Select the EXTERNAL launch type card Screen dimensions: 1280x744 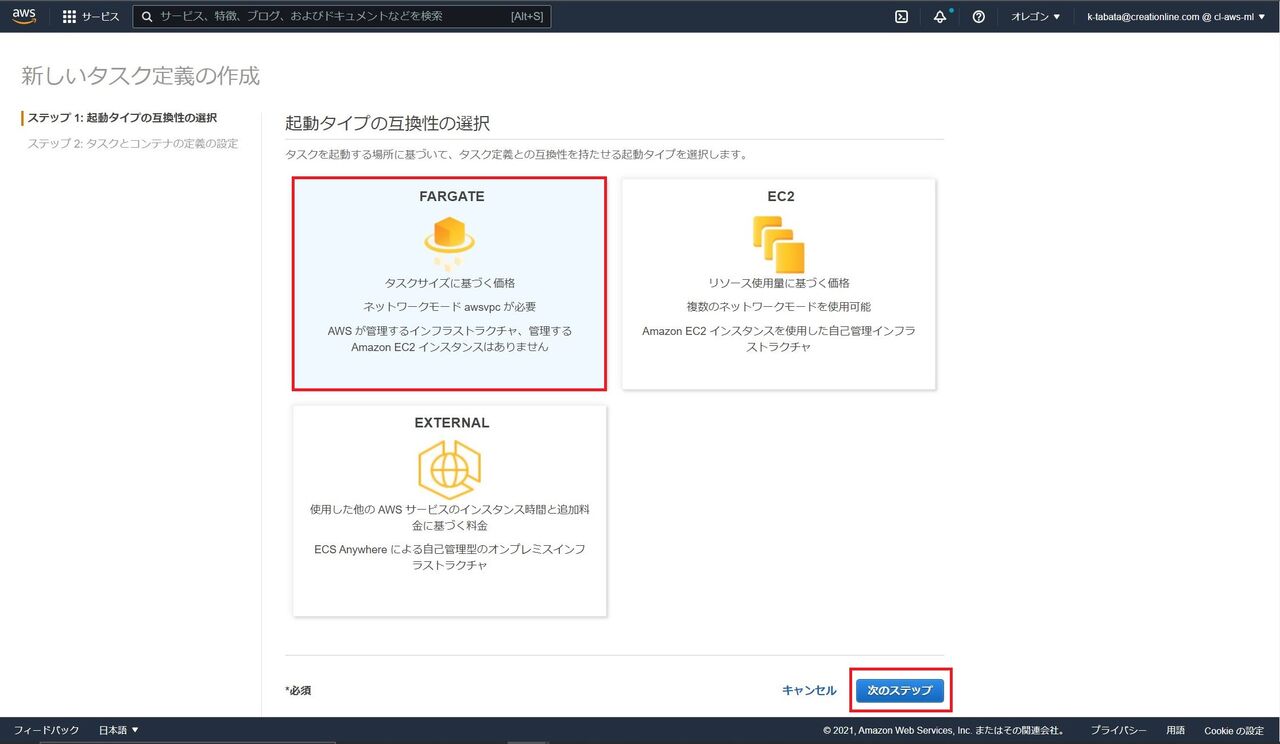(450, 510)
